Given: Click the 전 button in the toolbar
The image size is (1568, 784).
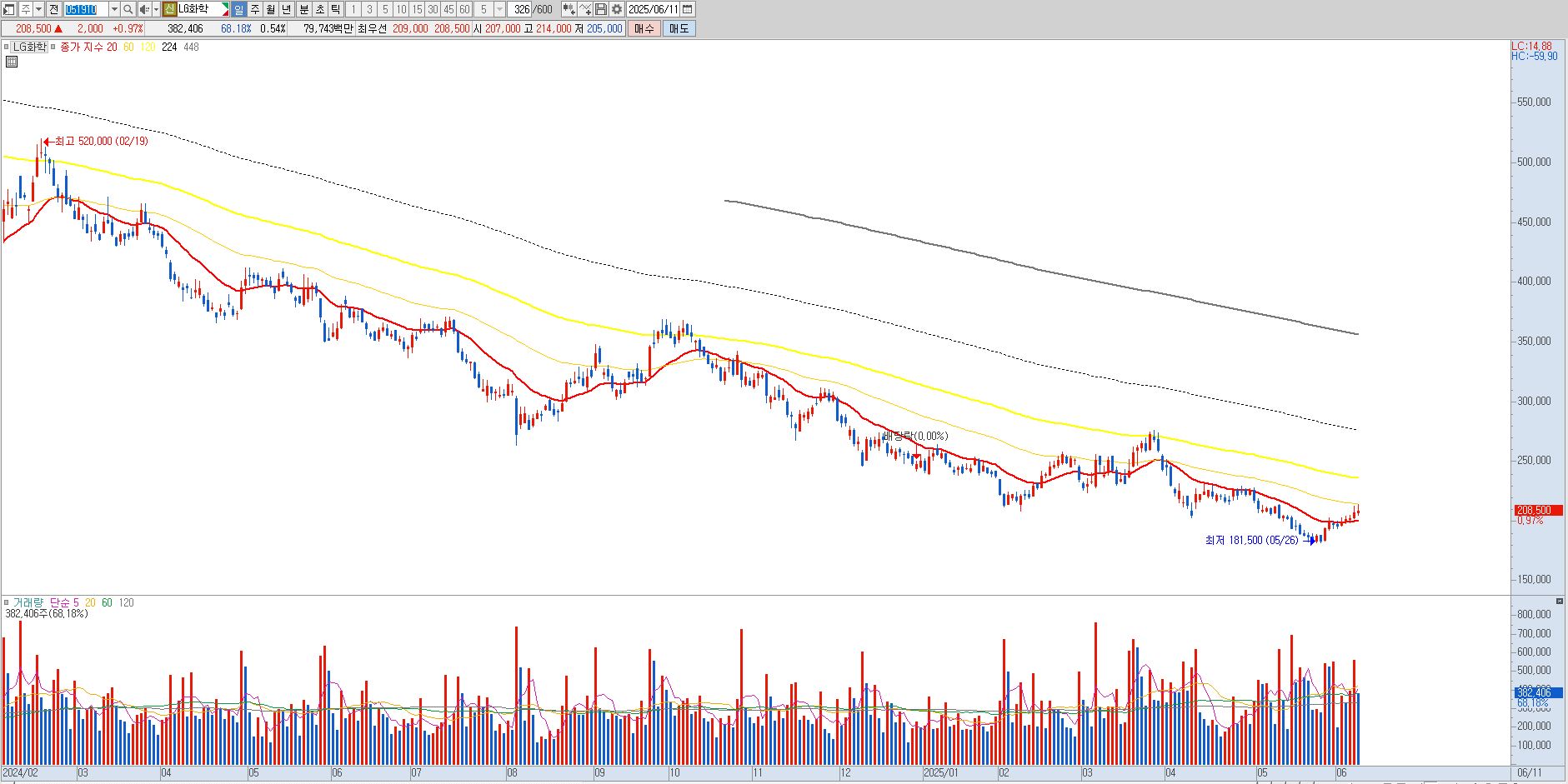Looking at the screenshot, I should (54, 9).
